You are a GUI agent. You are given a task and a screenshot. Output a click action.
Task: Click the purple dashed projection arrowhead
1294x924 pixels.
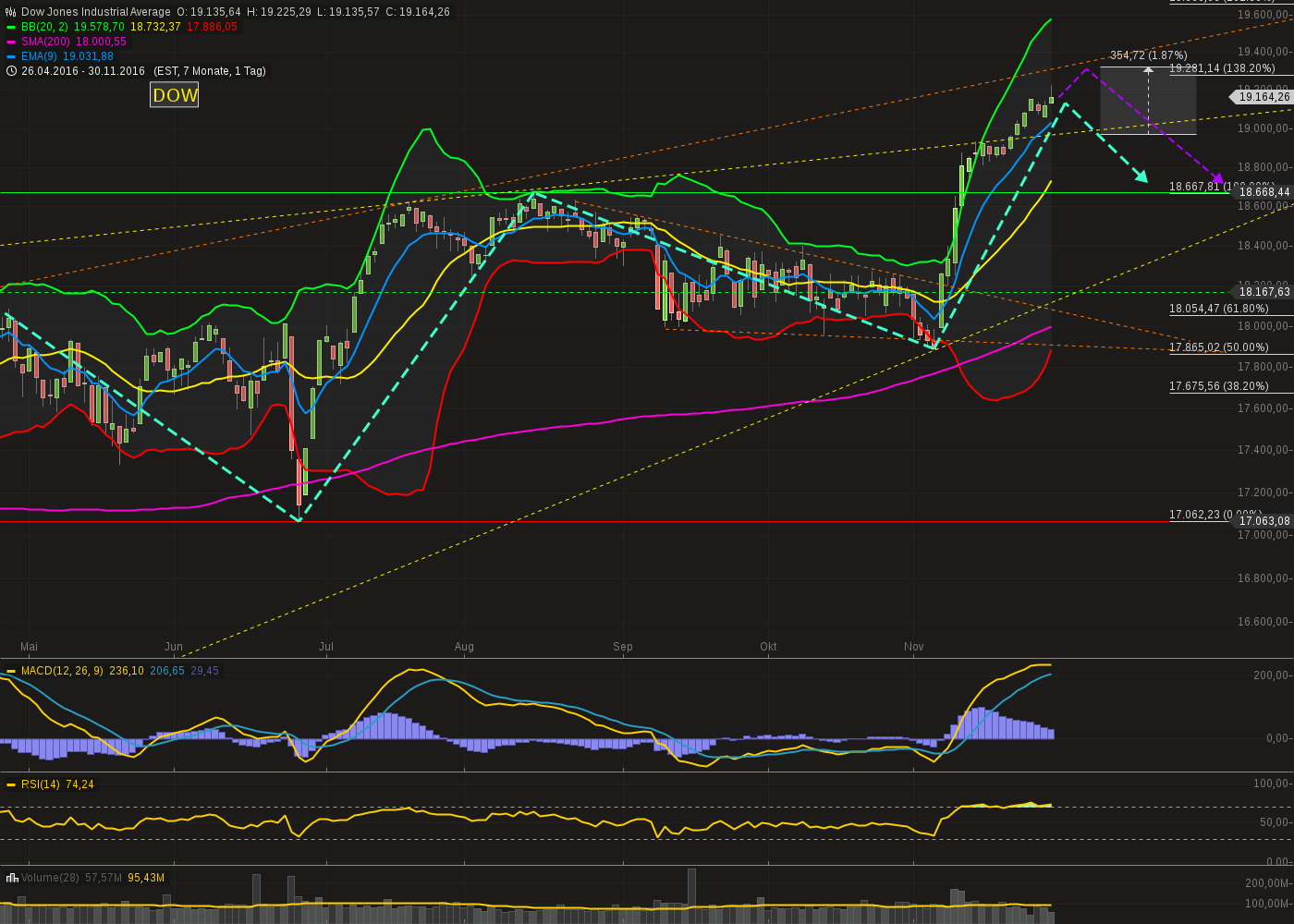[x=1218, y=178]
